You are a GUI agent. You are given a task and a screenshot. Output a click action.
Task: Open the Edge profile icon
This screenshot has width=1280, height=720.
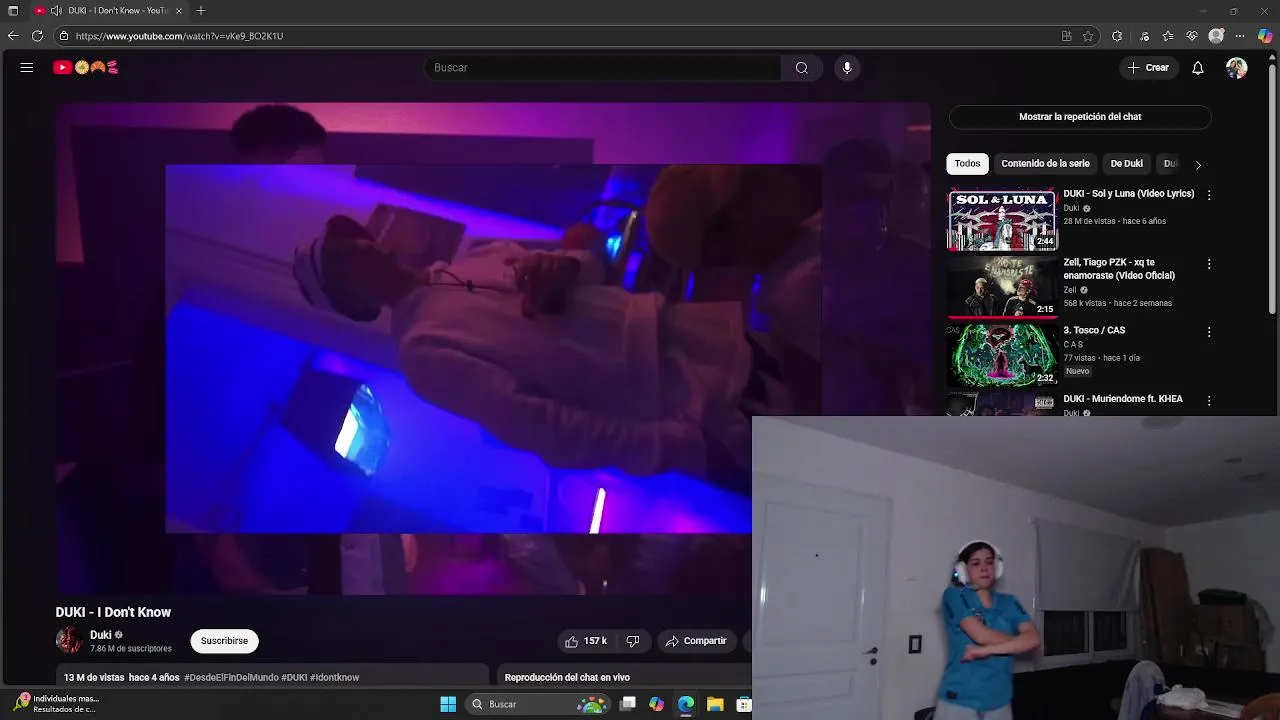click(1216, 36)
